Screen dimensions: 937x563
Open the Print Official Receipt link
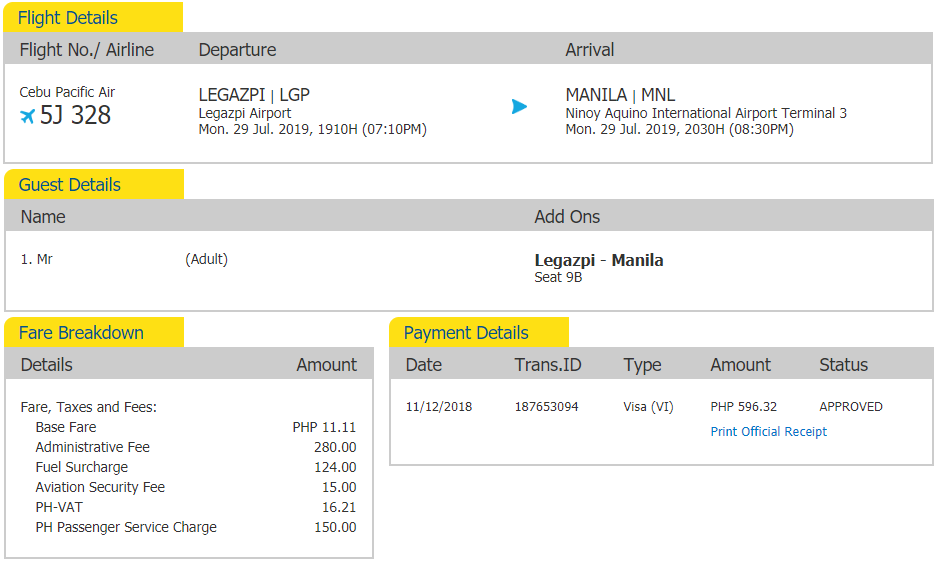click(x=768, y=432)
